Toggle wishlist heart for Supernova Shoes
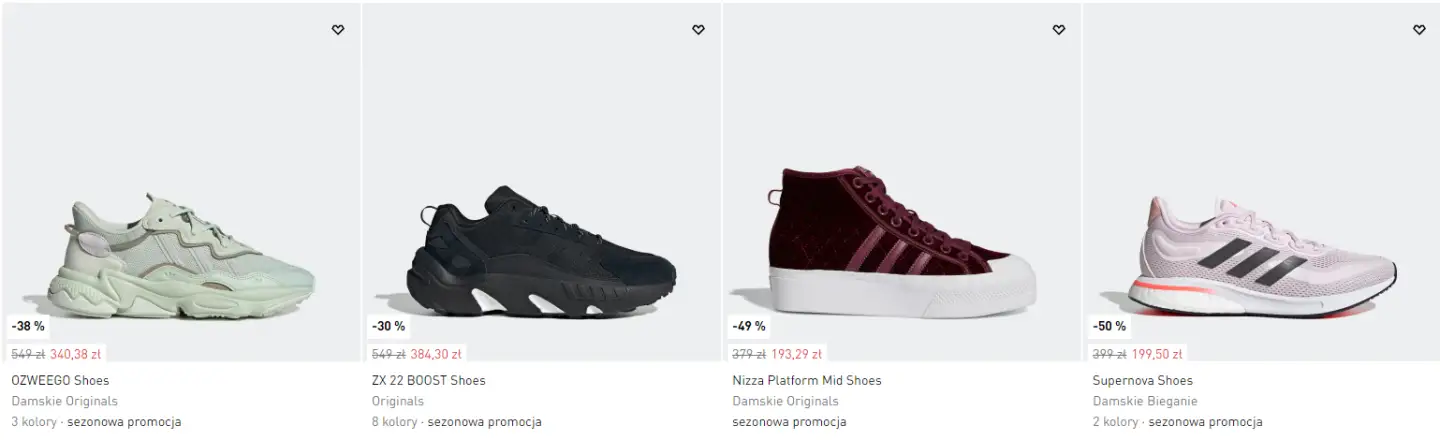 (x=1419, y=30)
